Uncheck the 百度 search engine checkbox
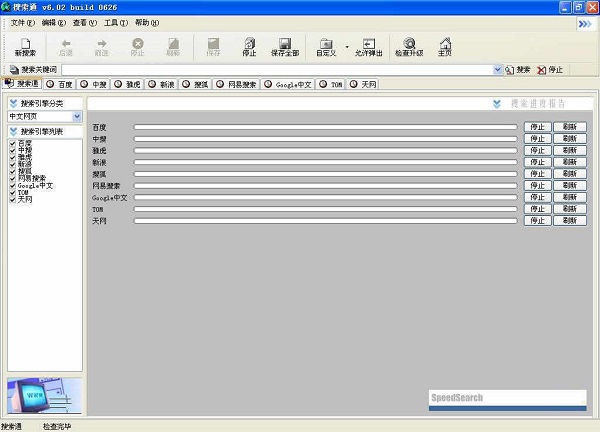 (x=12, y=144)
